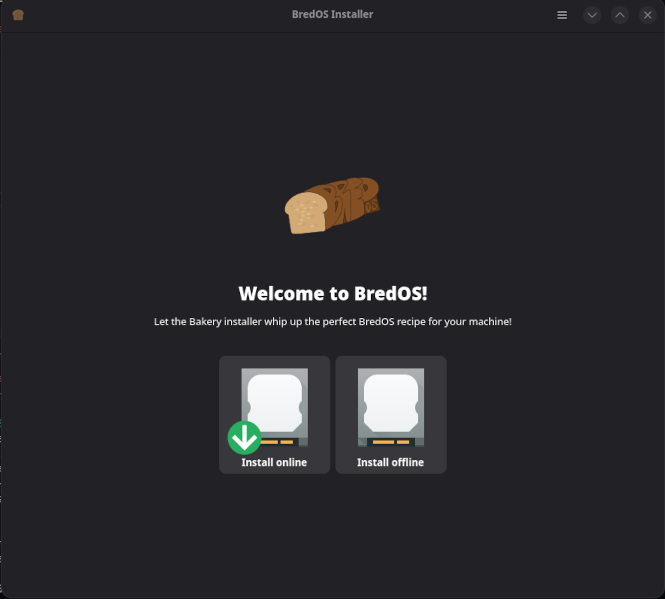Click orange indicator bars on online drive icon
Viewport: 665px width, 599px height.
click(x=278, y=441)
